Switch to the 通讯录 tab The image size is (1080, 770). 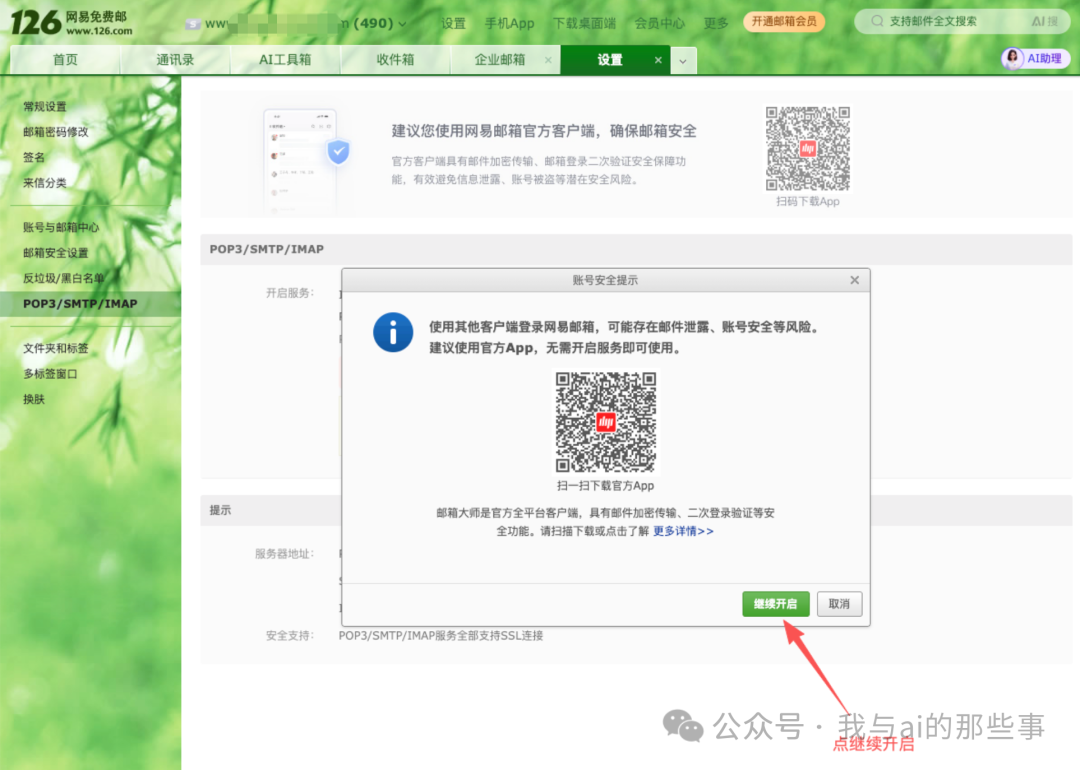tap(175, 60)
